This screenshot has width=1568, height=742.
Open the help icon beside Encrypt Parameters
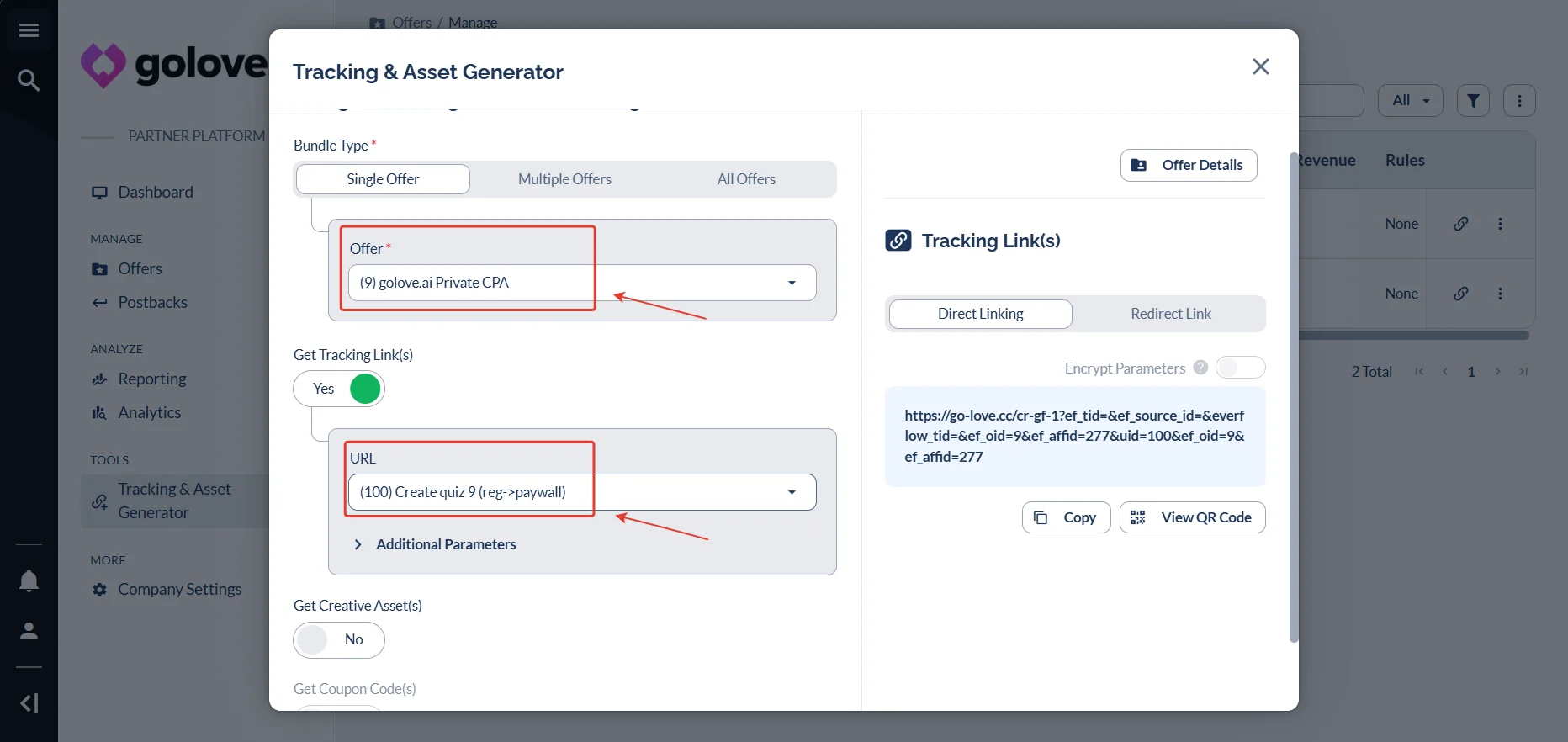[x=1200, y=368]
